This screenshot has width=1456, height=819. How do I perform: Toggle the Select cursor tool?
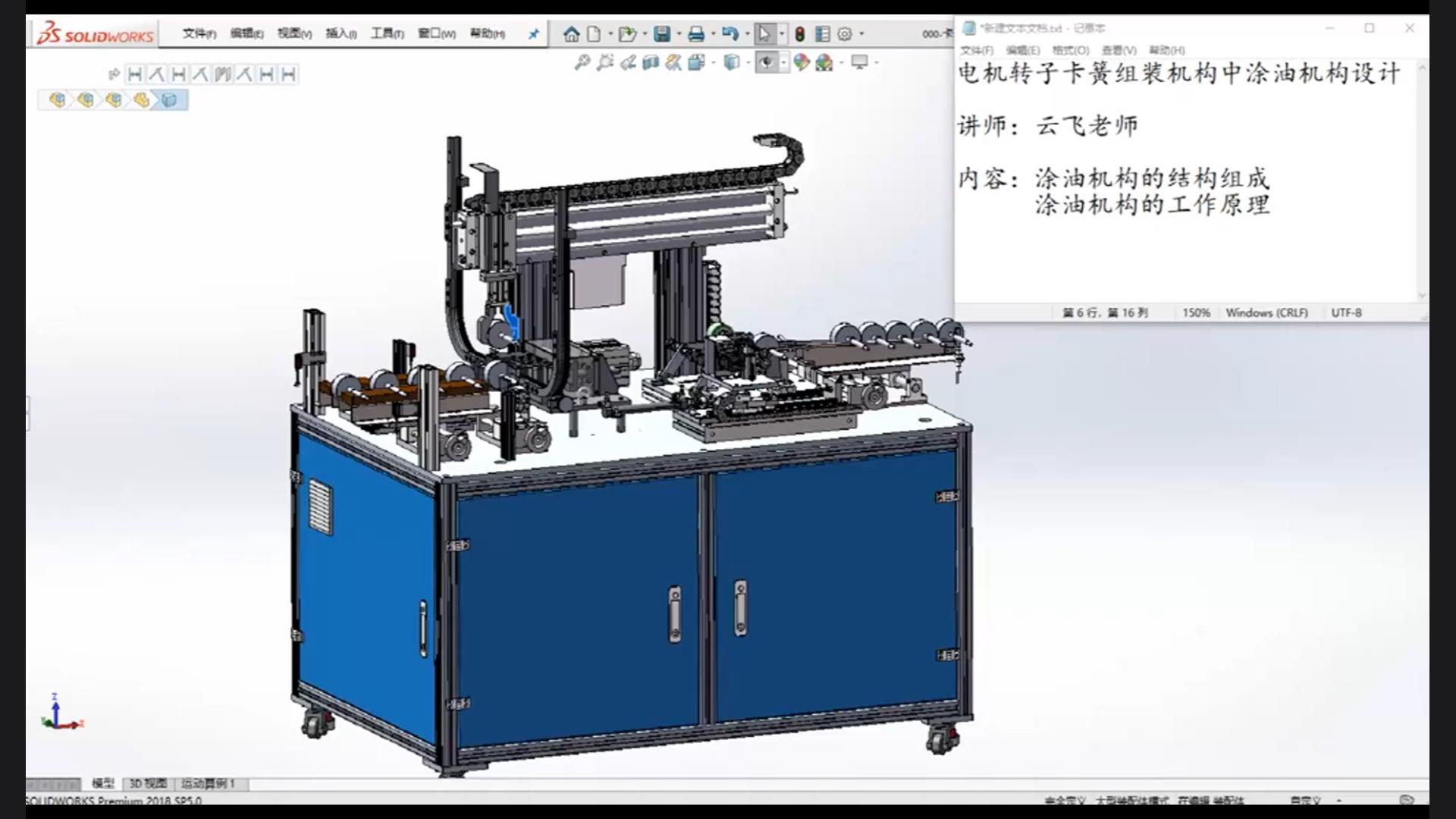pyautogui.click(x=764, y=34)
